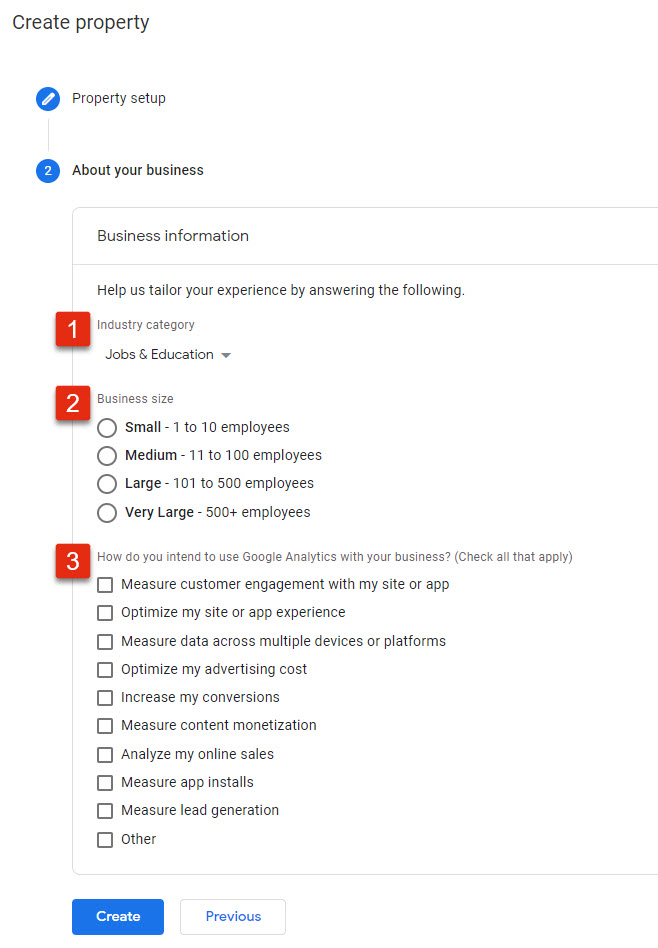Click the Jobs & Education selection
The image size is (658, 948).
(160, 354)
